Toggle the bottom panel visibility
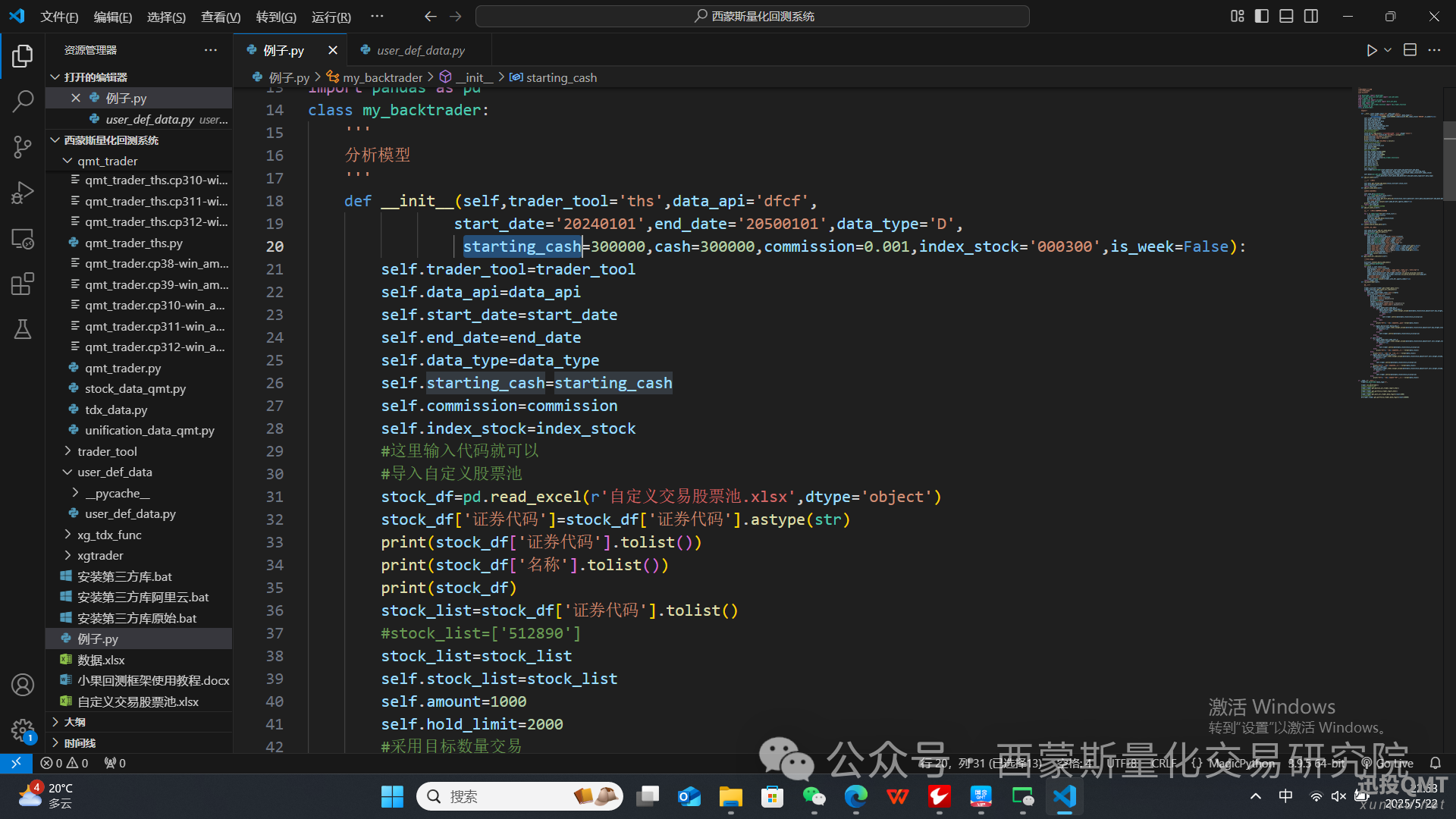This screenshot has width=1456, height=819. pos(1286,16)
